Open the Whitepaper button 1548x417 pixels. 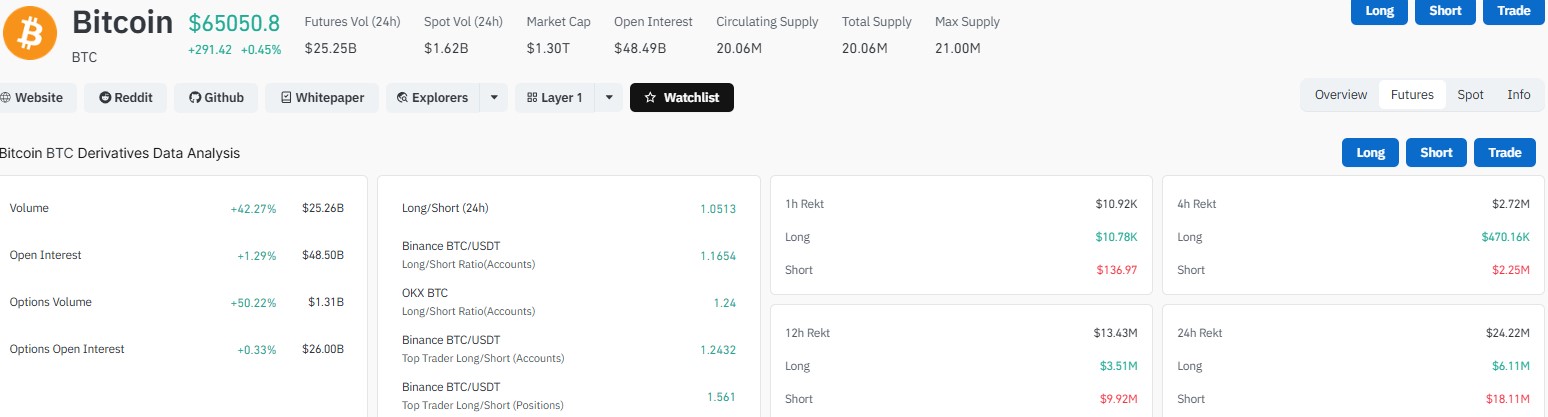tap(322, 97)
